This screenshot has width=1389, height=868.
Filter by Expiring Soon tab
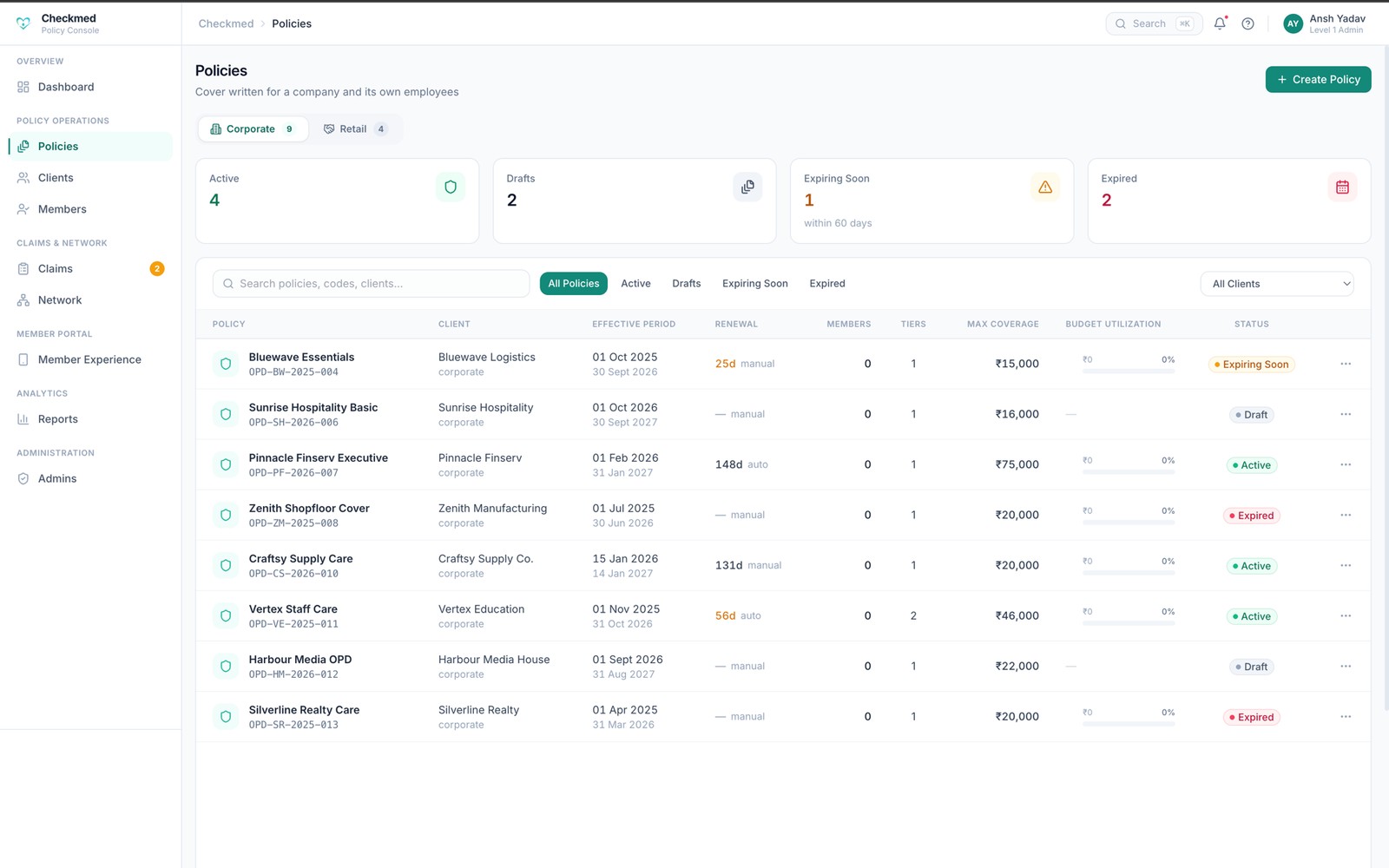point(755,284)
